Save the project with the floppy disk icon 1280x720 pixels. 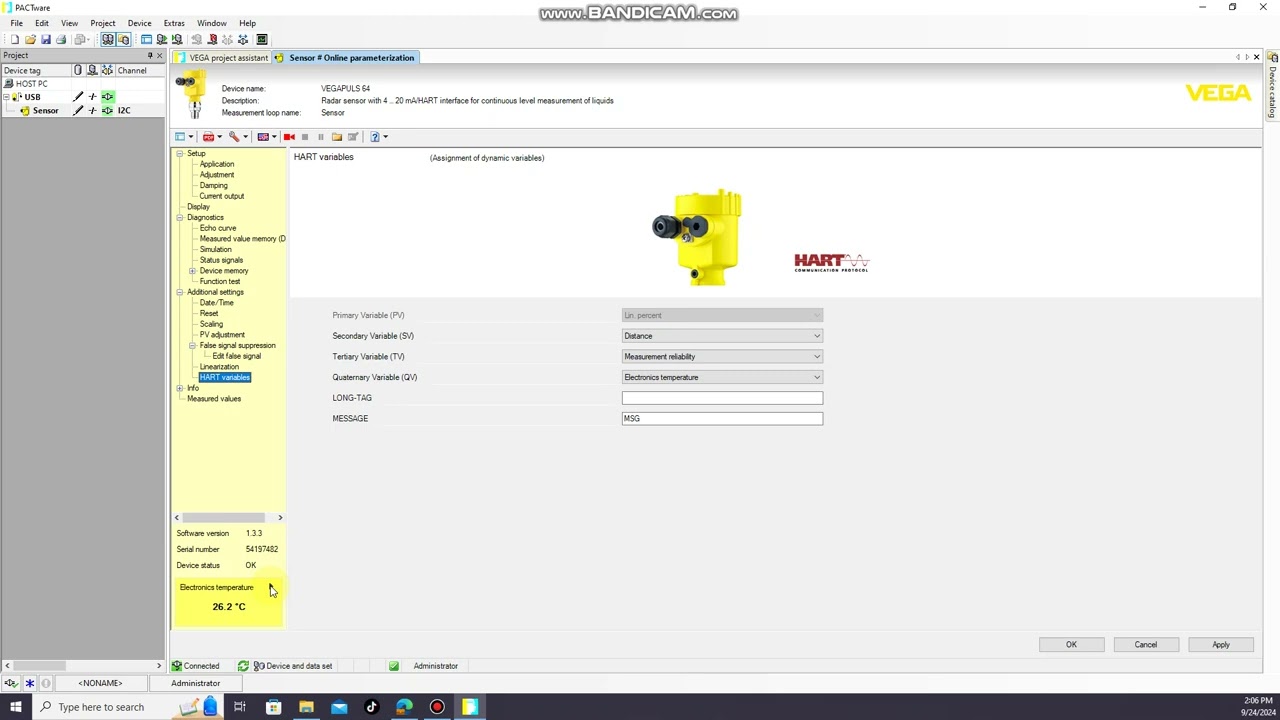point(45,40)
